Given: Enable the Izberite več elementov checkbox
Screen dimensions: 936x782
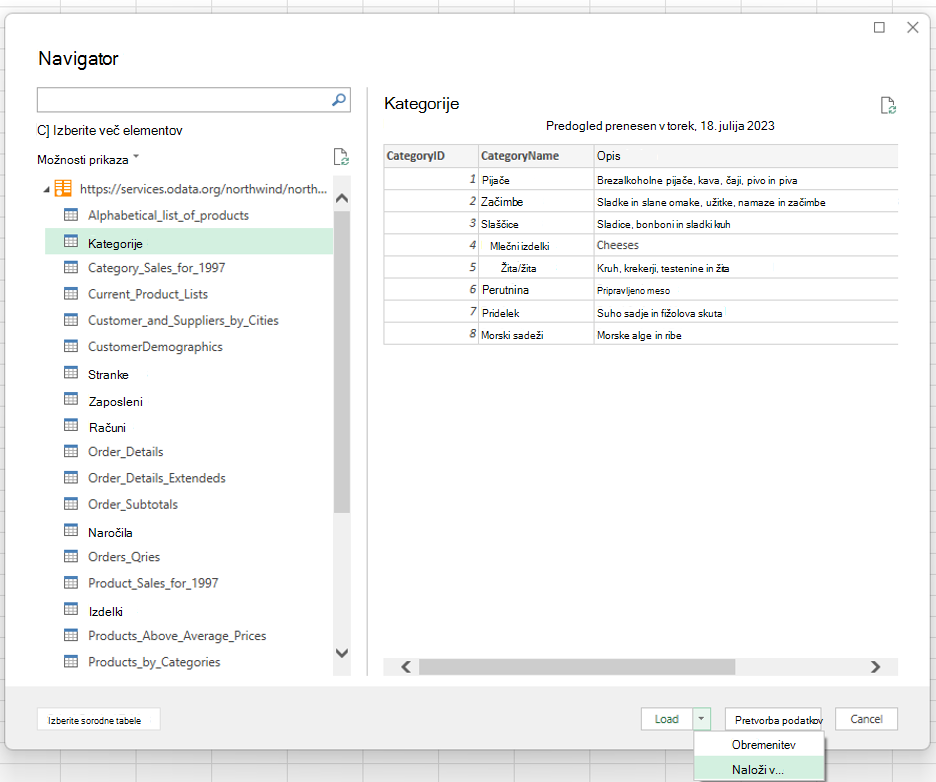Looking at the screenshot, I should 43,130.
